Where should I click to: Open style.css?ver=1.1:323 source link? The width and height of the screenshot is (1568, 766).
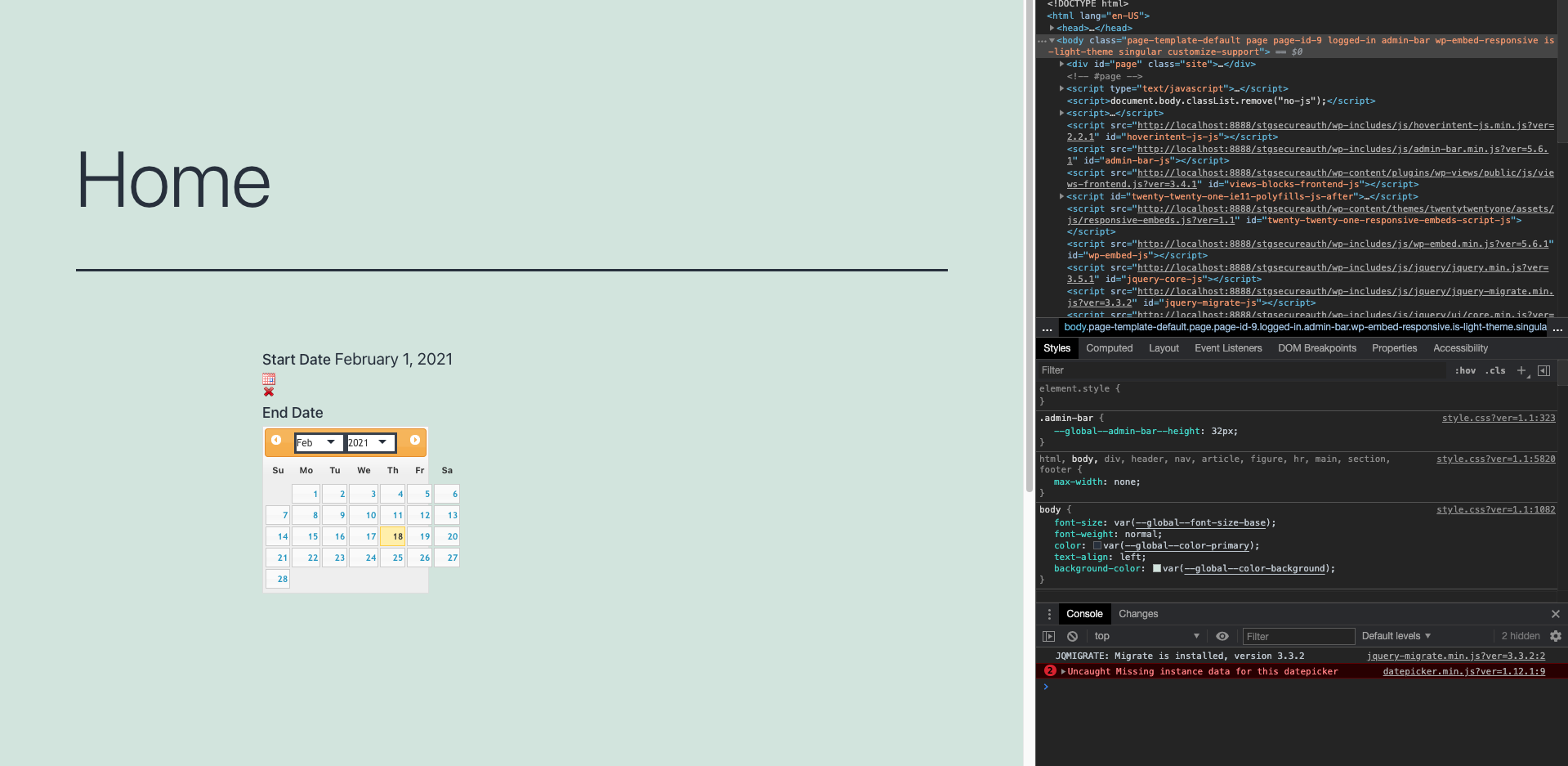click(x=1499, y=419)
